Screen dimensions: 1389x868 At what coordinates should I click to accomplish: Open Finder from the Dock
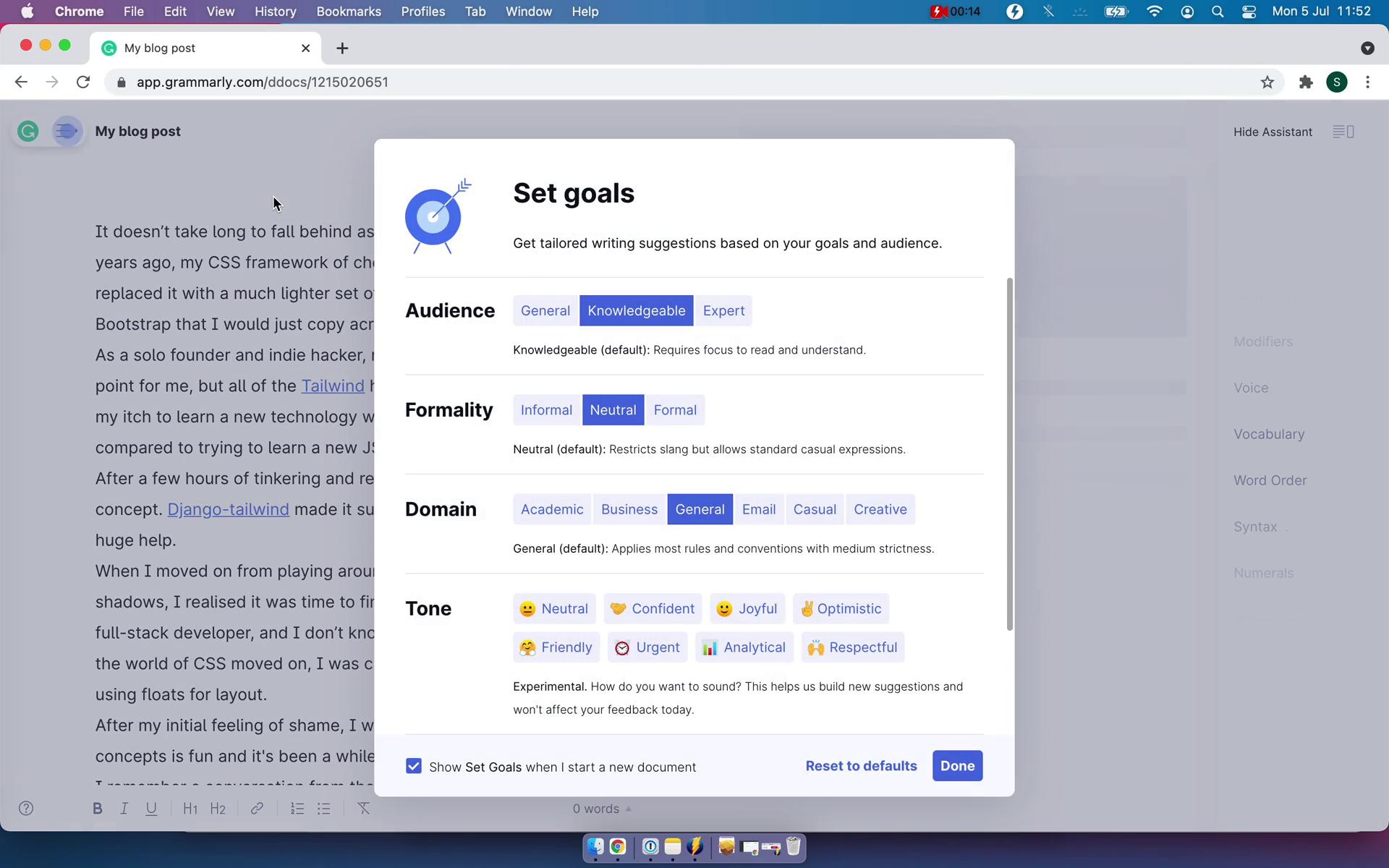coord(595,846)
